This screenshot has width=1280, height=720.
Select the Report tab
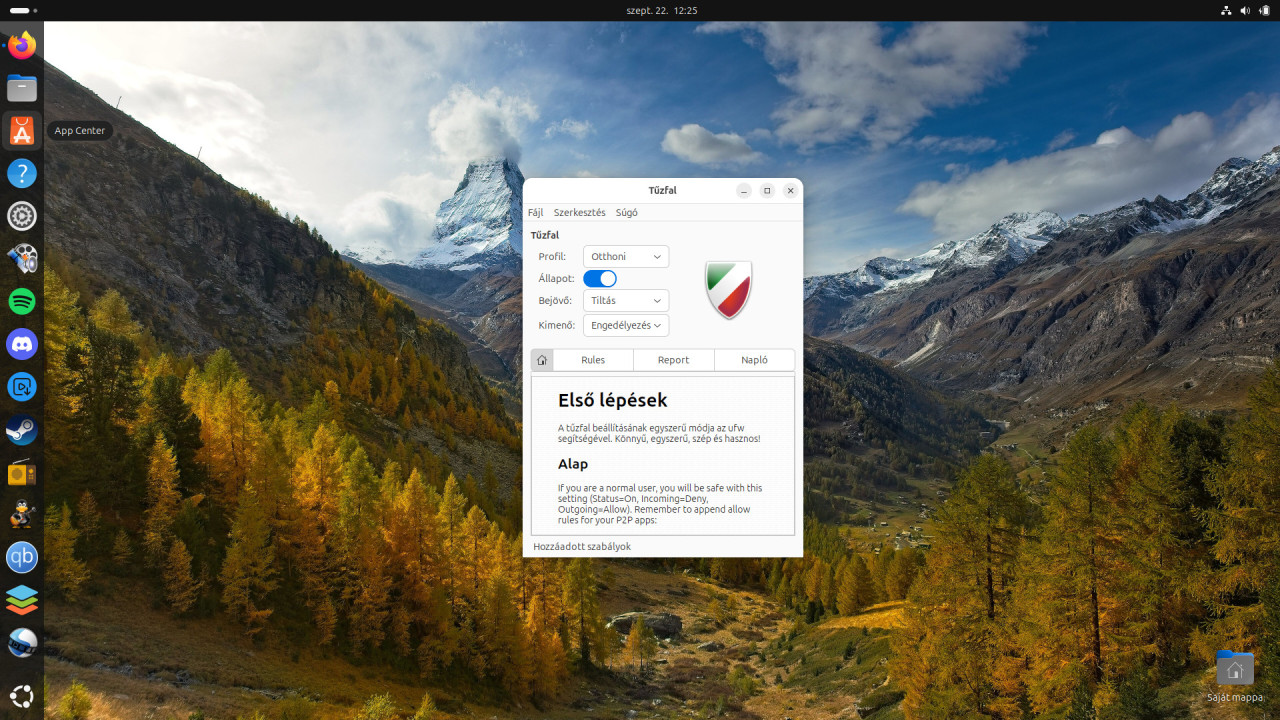coord(673,360)
